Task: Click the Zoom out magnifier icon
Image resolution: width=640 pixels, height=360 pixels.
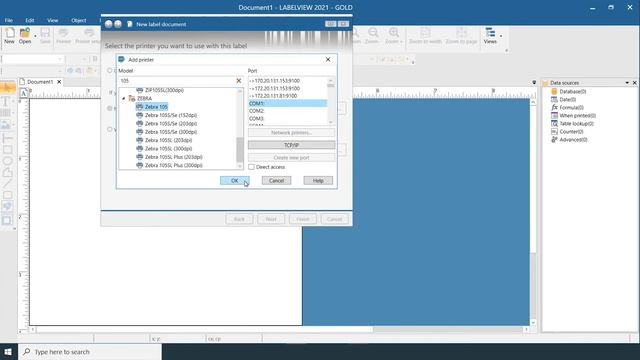Action: tap(373, 33)
